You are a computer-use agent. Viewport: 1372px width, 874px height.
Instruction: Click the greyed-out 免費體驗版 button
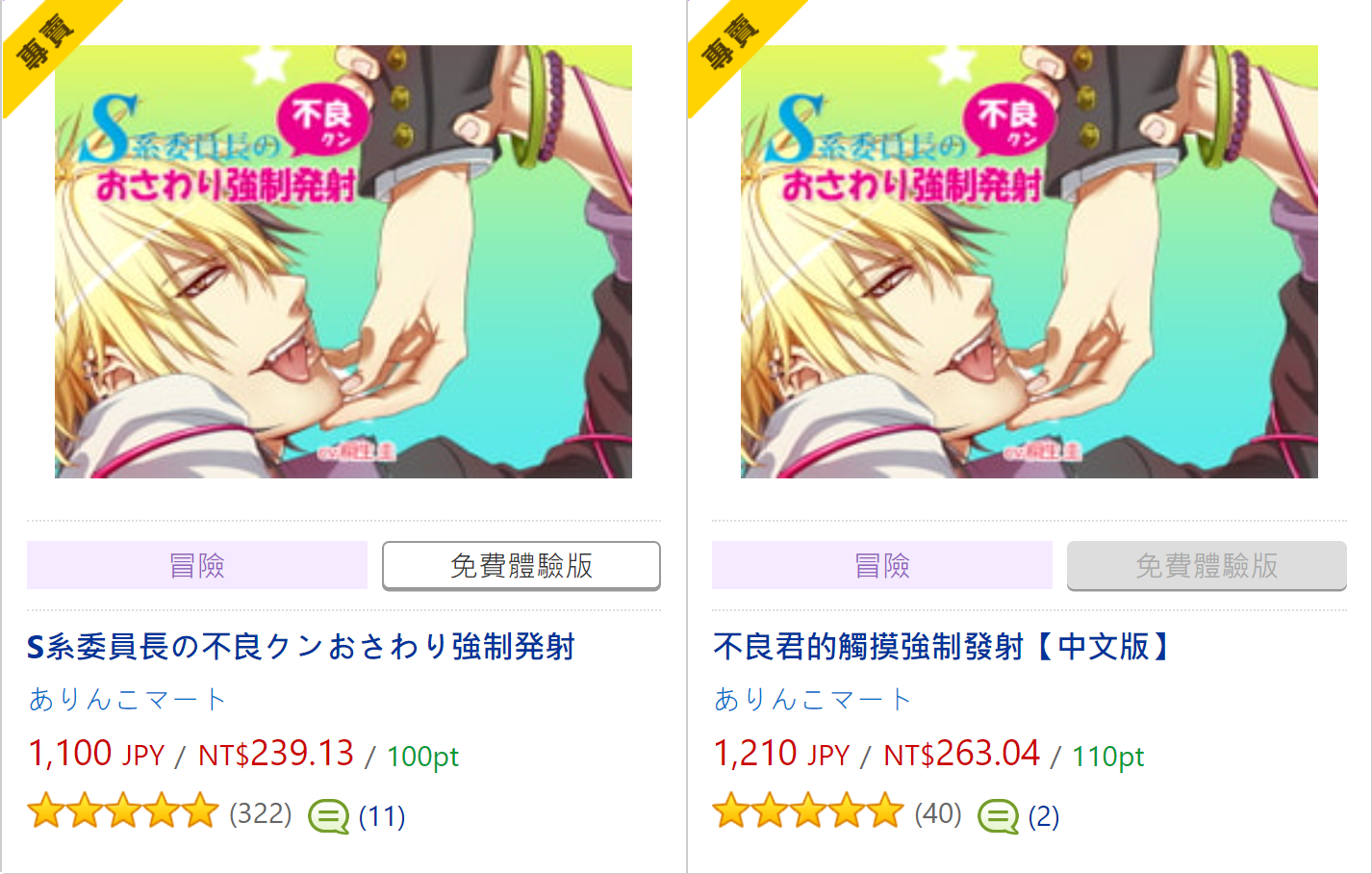tap(1207, 565)
